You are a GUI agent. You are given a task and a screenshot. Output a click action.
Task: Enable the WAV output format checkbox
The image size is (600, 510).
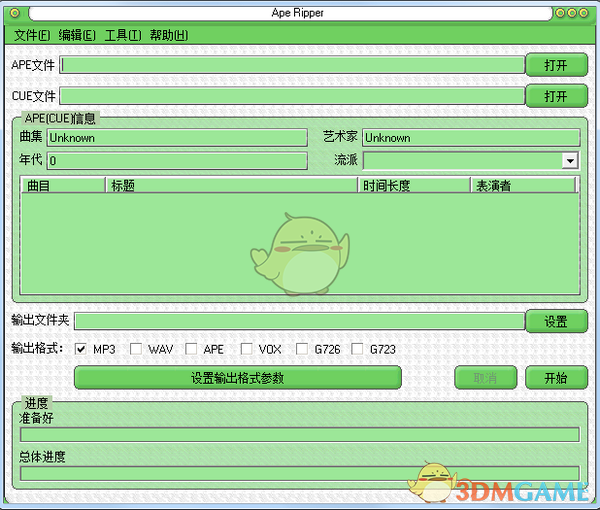tap(136, 349)
